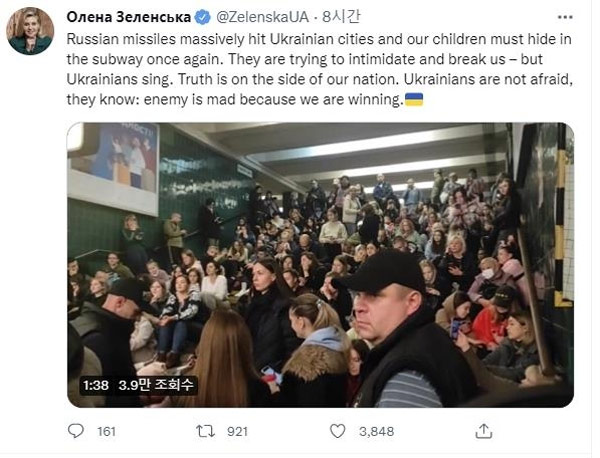The image size is (600, 458).
Task: Click the 3,848 likes count
Action: tap(376, 432)
